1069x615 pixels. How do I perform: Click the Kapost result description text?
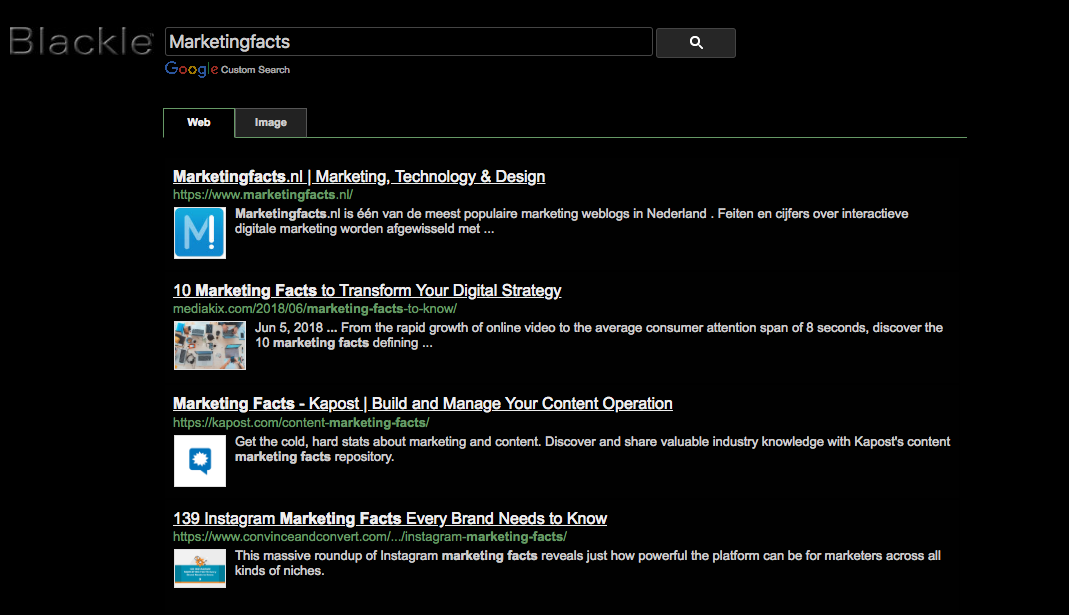[x=592, y=449]
